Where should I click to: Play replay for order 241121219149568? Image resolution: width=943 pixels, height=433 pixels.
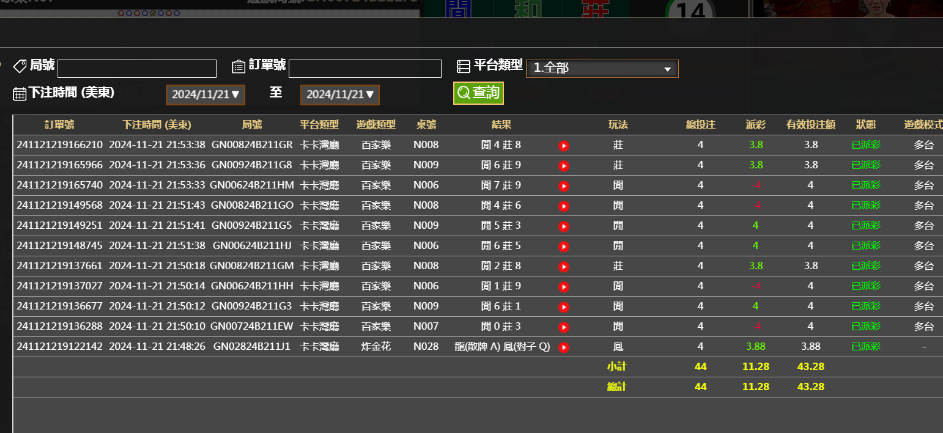click(564, 206)
